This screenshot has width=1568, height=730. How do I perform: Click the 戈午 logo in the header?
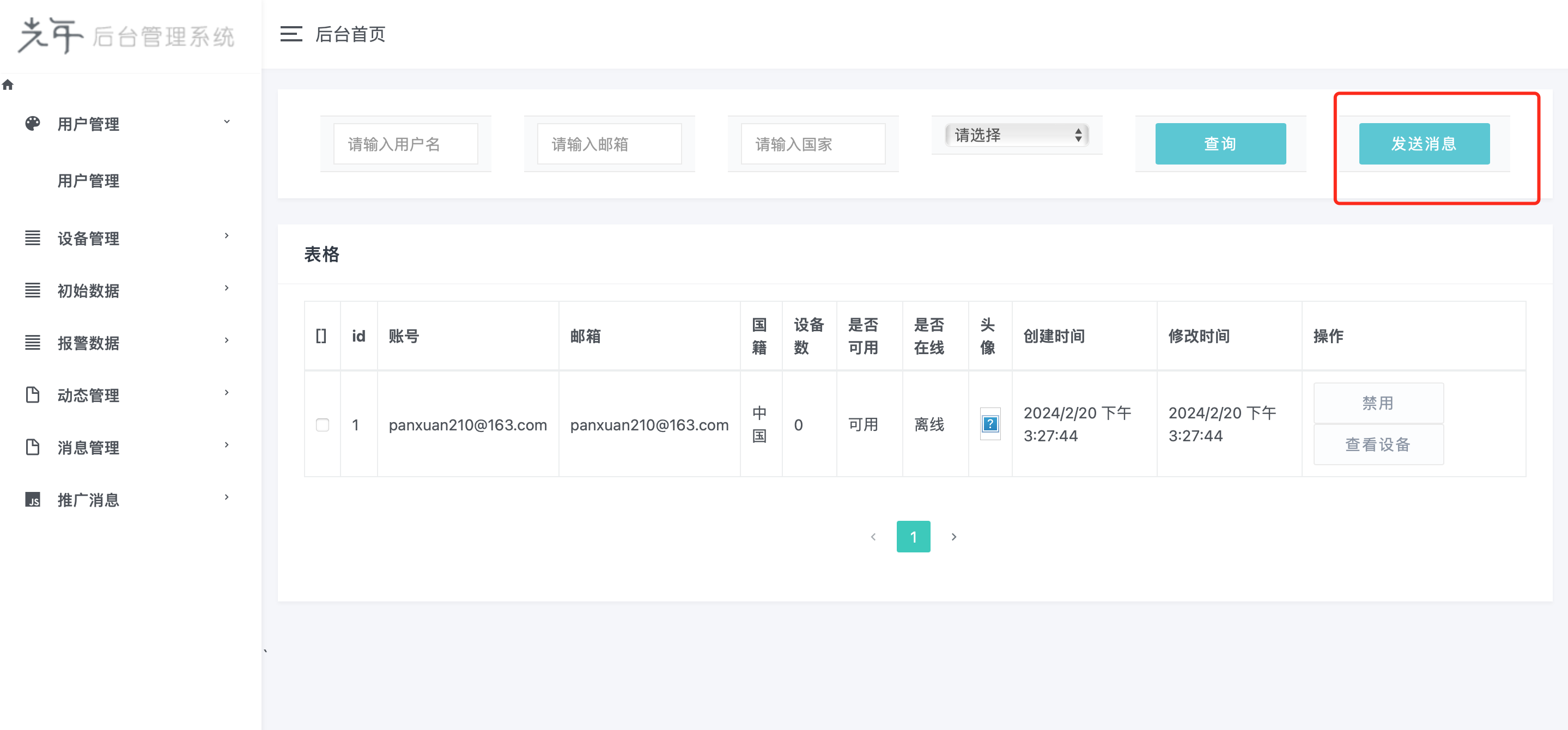51,35
